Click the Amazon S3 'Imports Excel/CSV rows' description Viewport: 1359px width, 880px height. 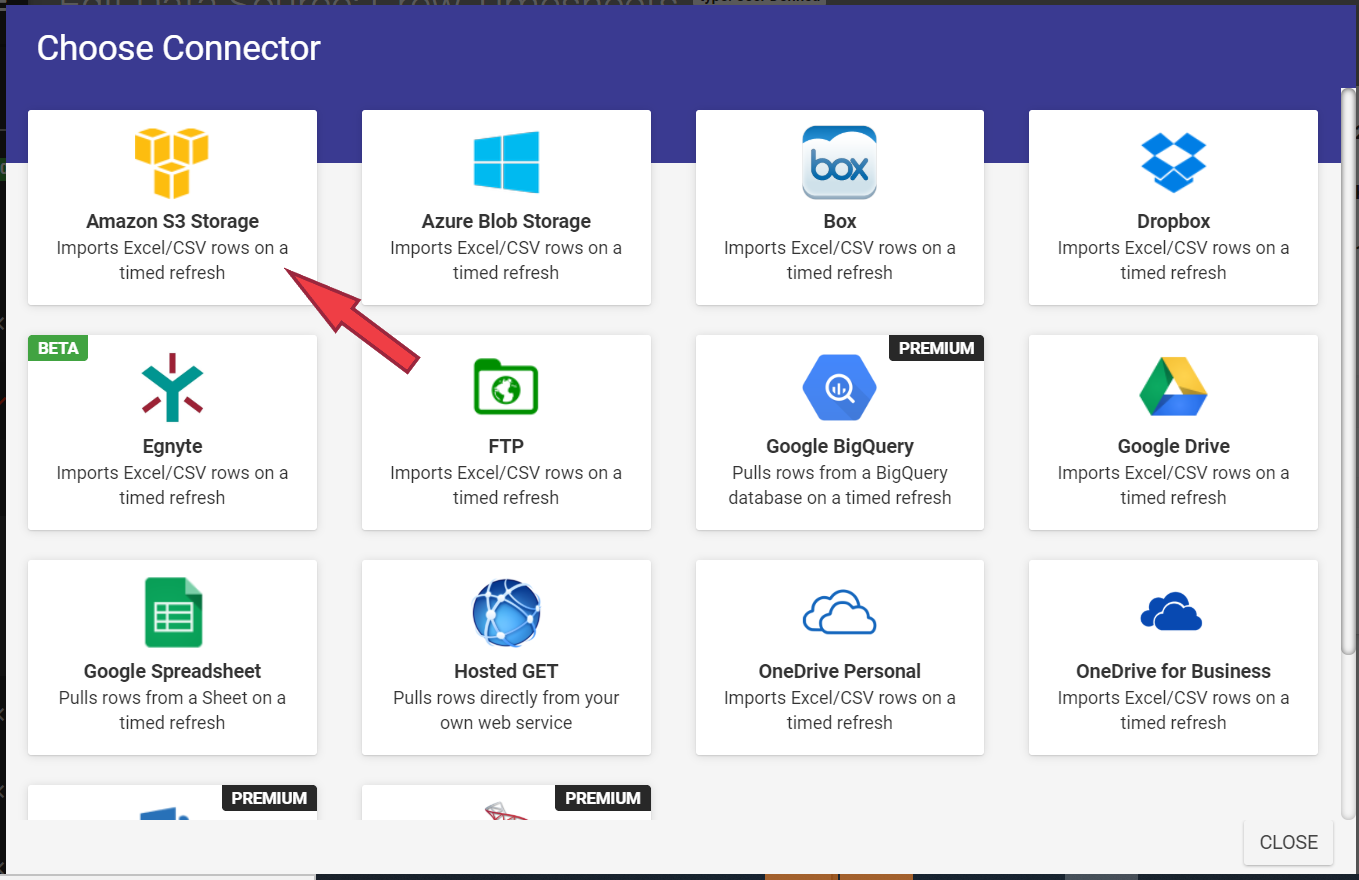point(172,260)
